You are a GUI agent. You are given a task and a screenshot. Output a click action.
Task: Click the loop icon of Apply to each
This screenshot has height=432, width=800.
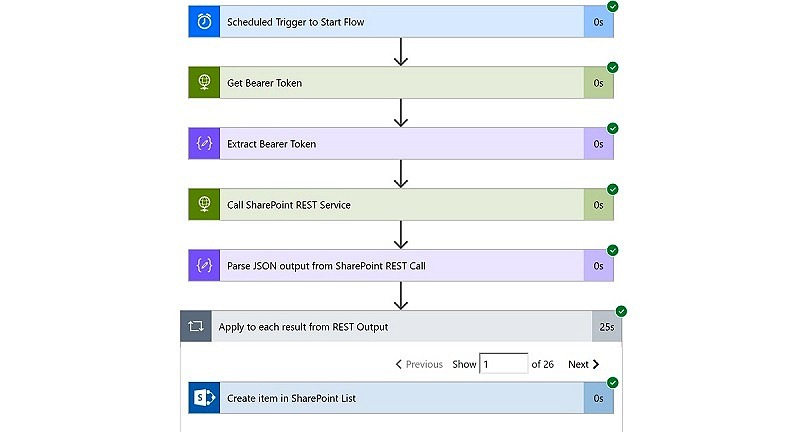196,326
